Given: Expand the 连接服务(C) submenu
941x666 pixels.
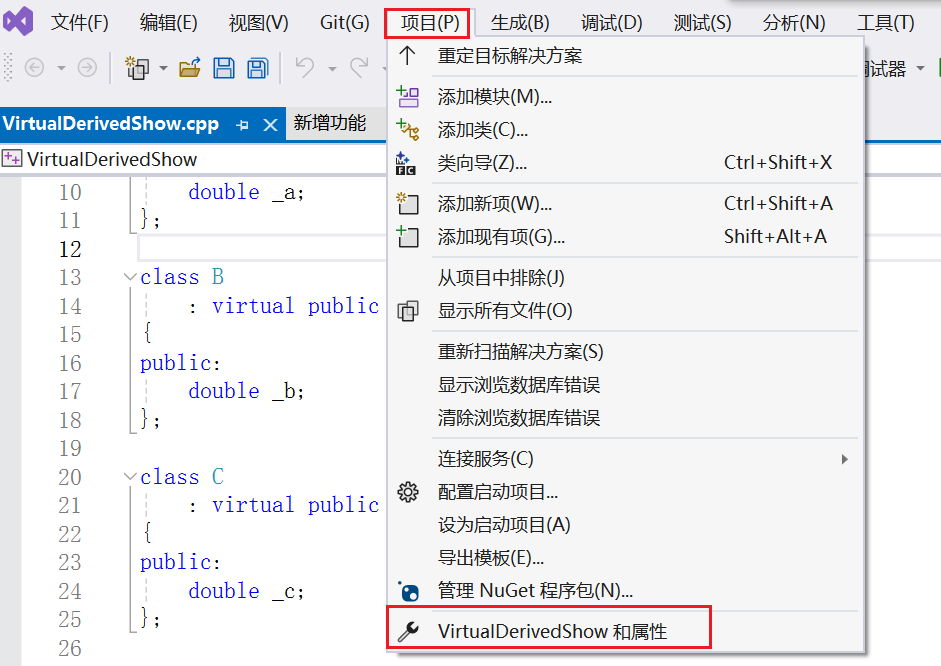Looking at the screenshot, I should (844, 459).
